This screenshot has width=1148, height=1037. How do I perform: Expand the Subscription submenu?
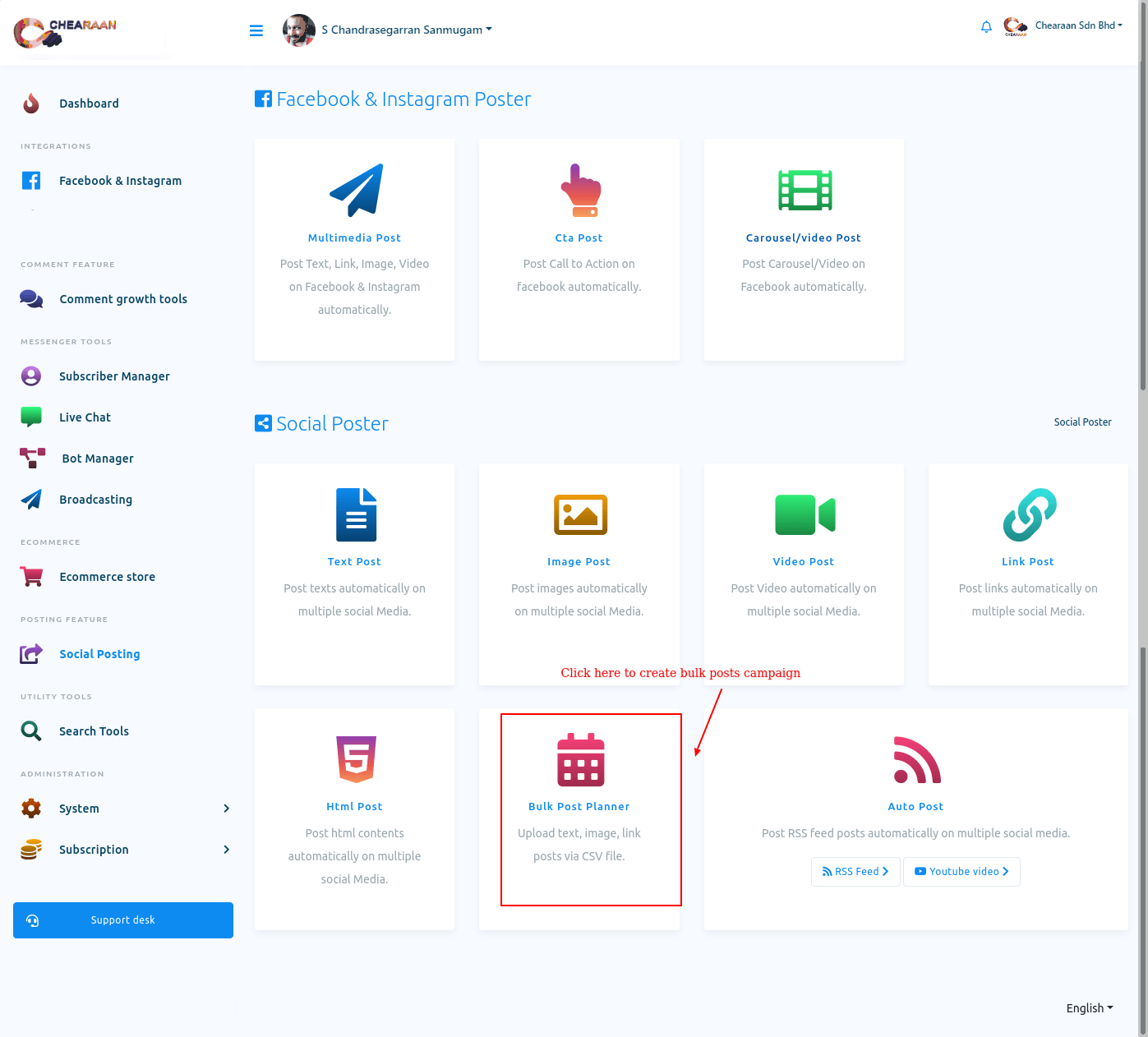point(123,850)
